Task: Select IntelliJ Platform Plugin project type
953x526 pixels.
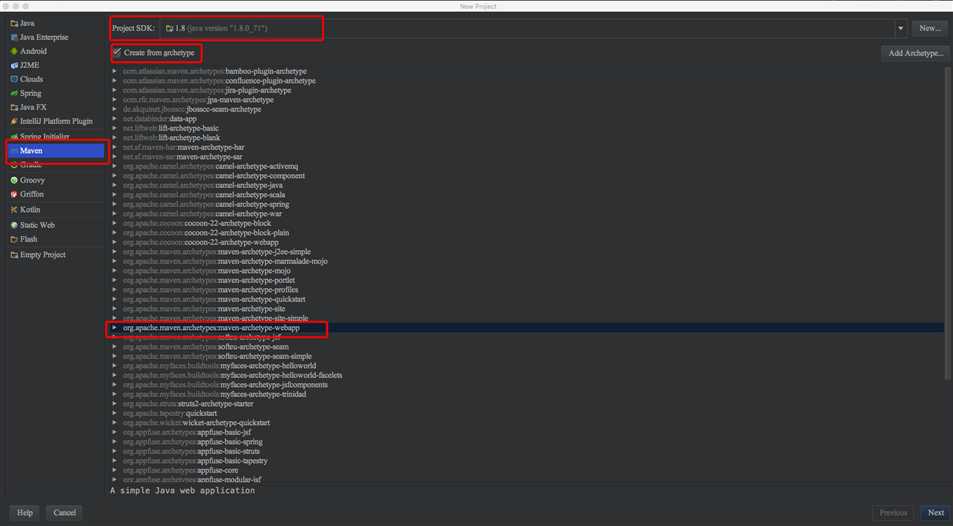Action: [56, 121]
